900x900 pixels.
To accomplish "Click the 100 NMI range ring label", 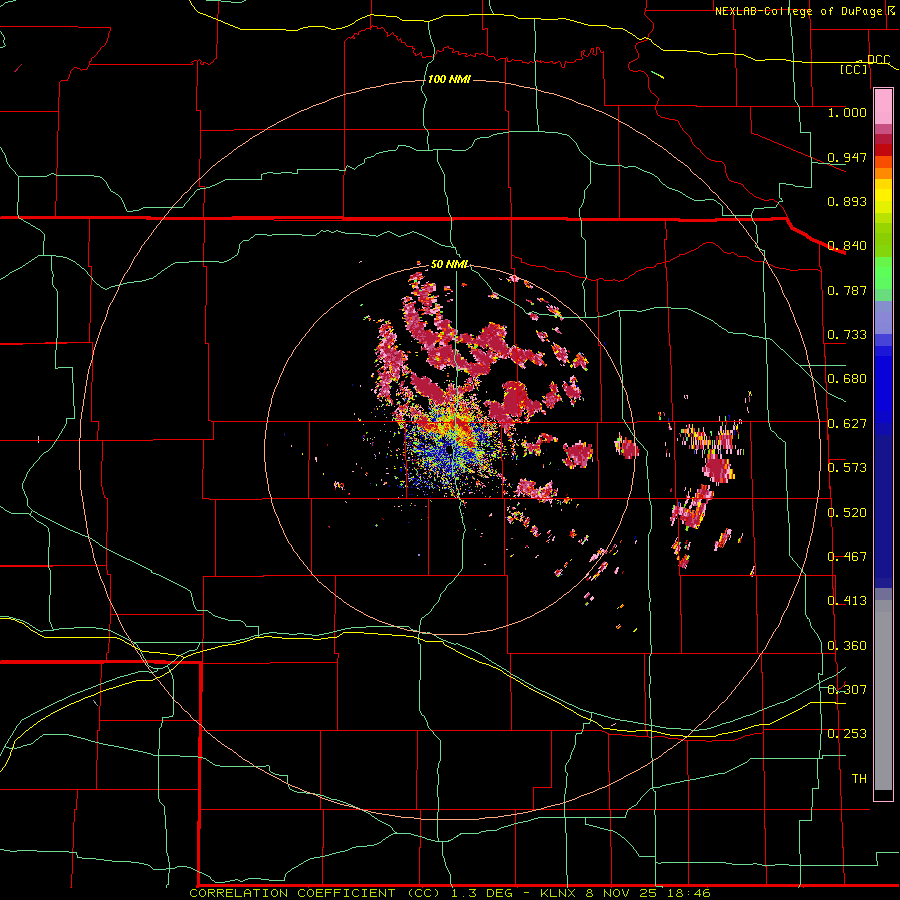I will pyautogui.click(x=449, y=79).
